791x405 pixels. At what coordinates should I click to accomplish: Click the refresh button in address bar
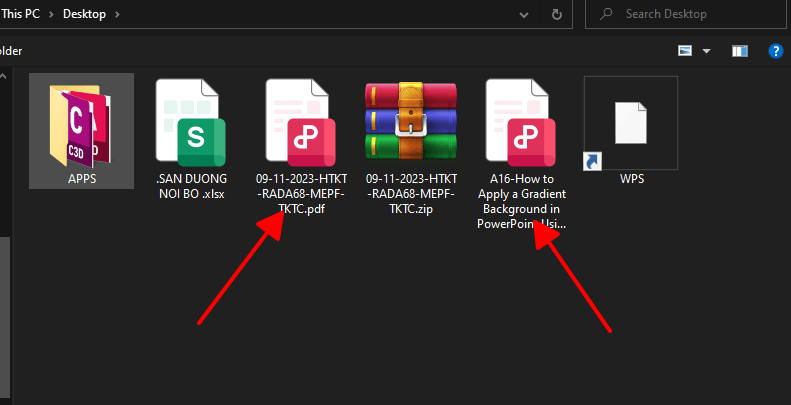557,14
